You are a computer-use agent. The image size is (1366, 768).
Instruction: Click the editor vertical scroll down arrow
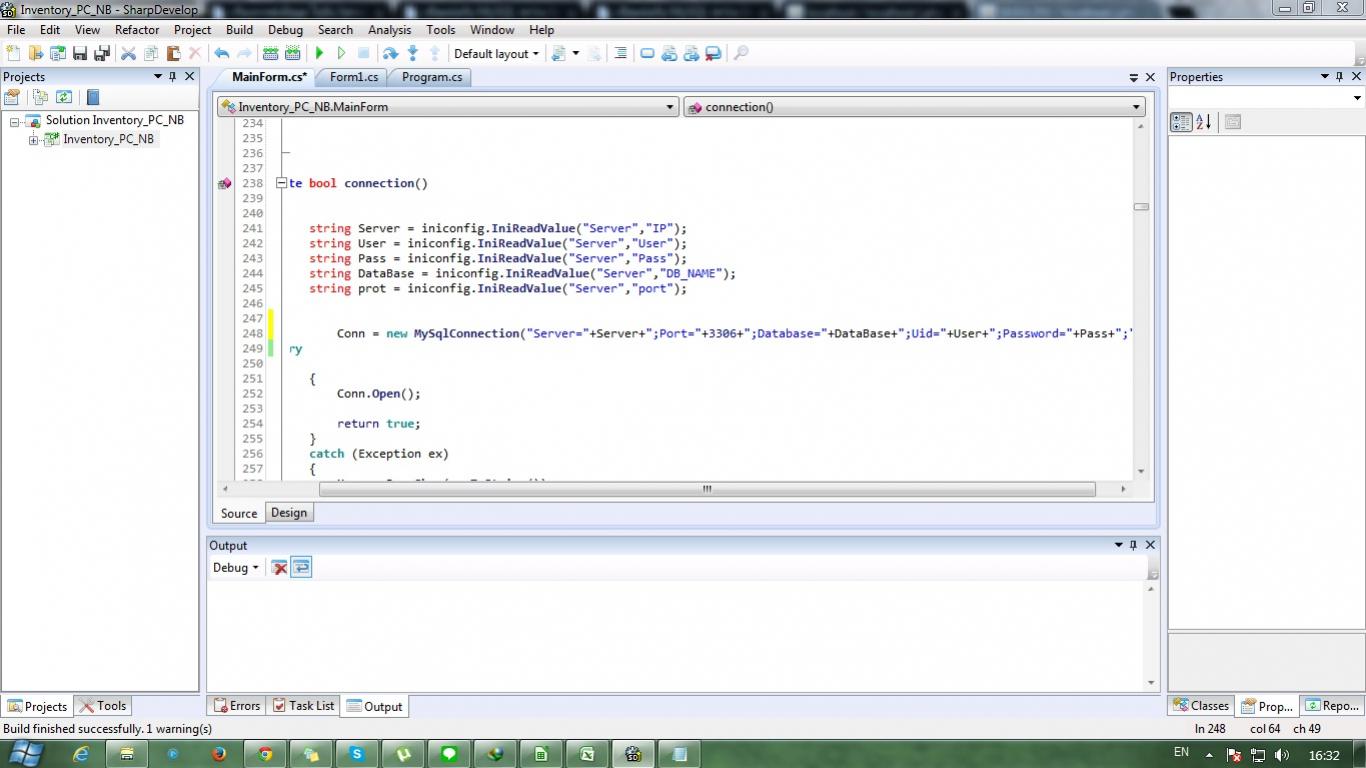pos(1141,471)
